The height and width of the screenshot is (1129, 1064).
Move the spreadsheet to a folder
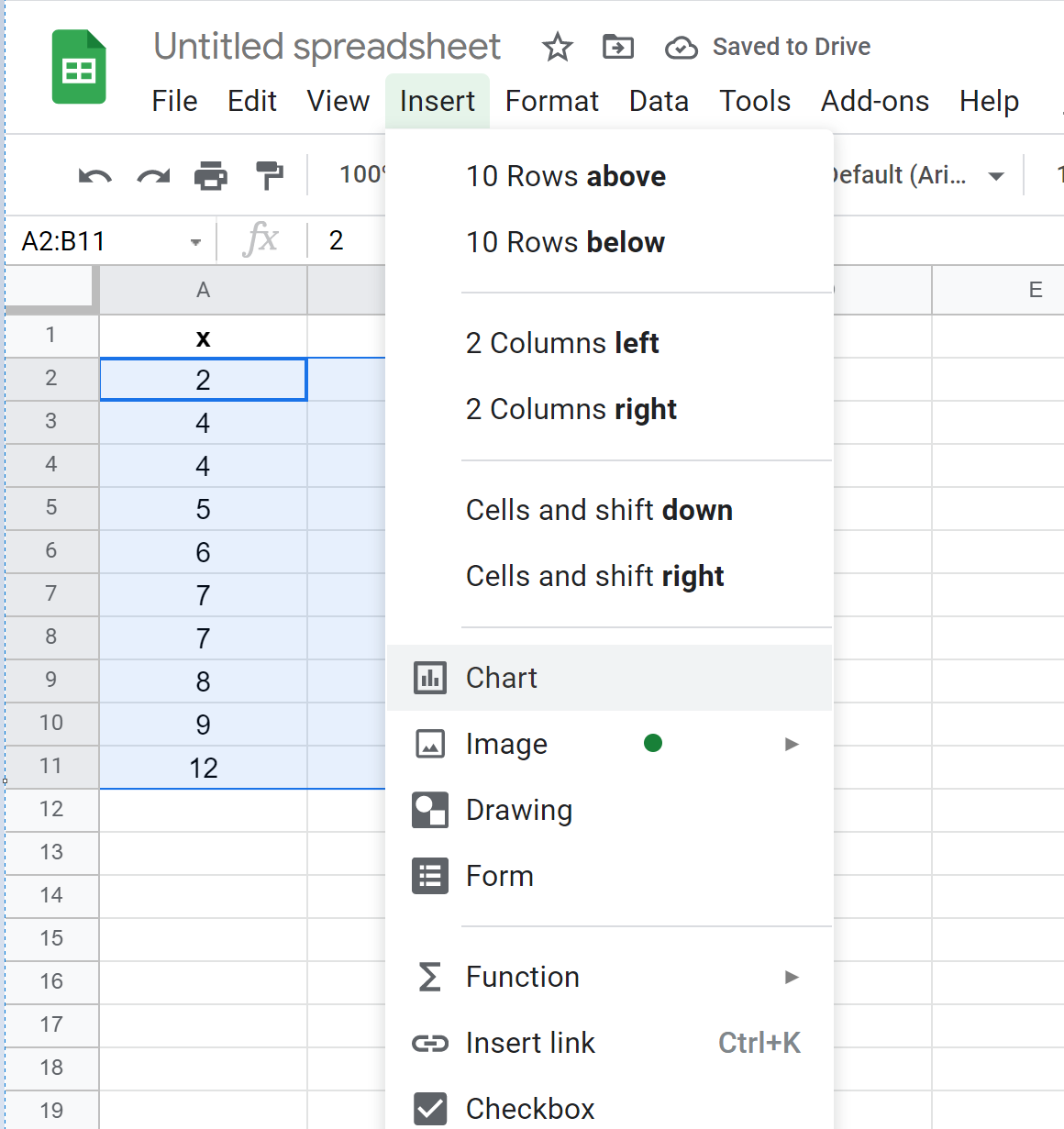click(617, 47)
